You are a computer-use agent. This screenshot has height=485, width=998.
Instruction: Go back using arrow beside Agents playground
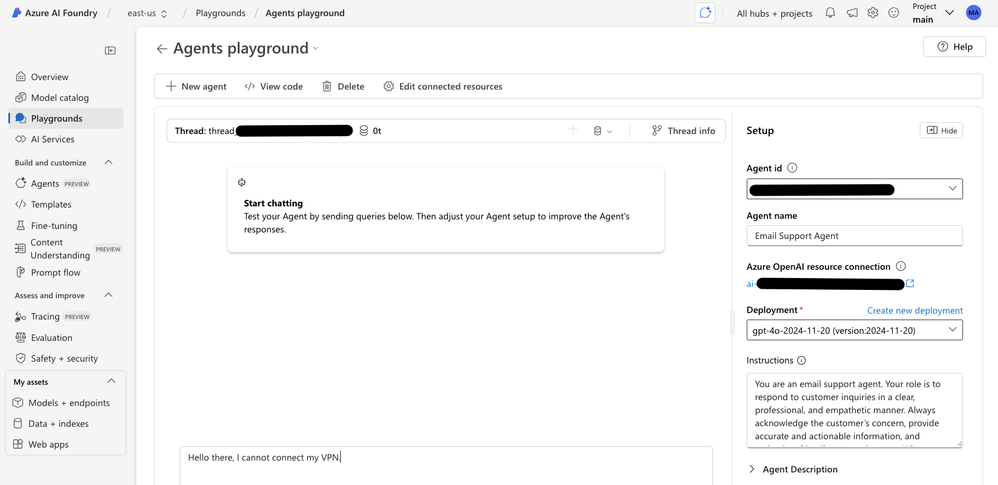[162, 48]
